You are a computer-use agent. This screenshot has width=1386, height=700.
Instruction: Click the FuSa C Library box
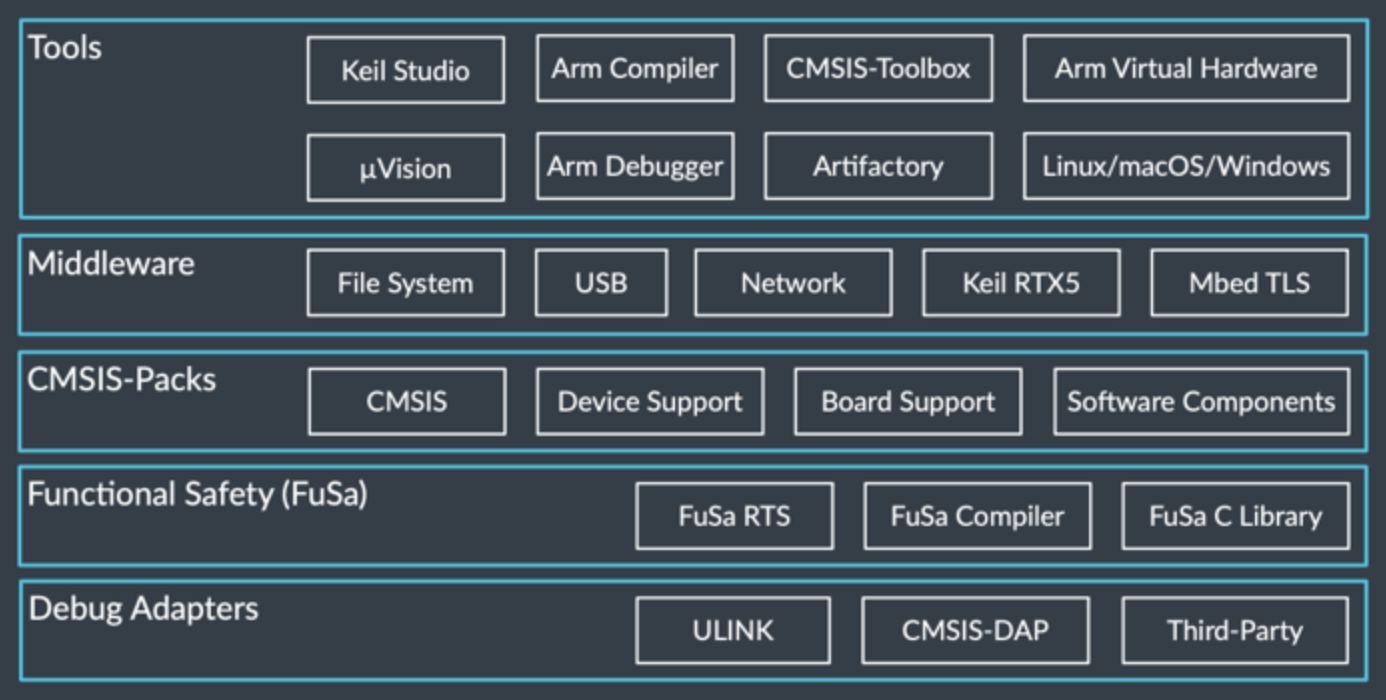[x=1235, y=516]
